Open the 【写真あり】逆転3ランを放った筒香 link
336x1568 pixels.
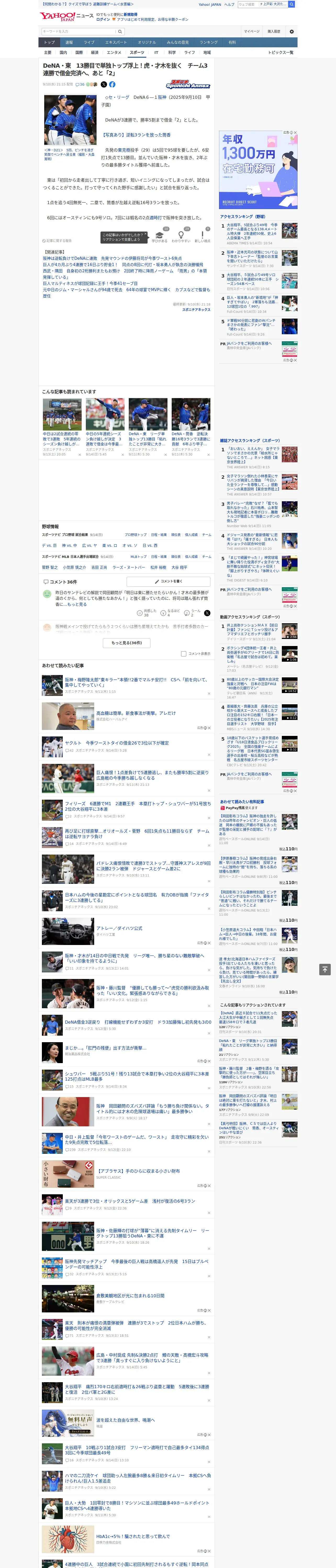click(136, 135)
